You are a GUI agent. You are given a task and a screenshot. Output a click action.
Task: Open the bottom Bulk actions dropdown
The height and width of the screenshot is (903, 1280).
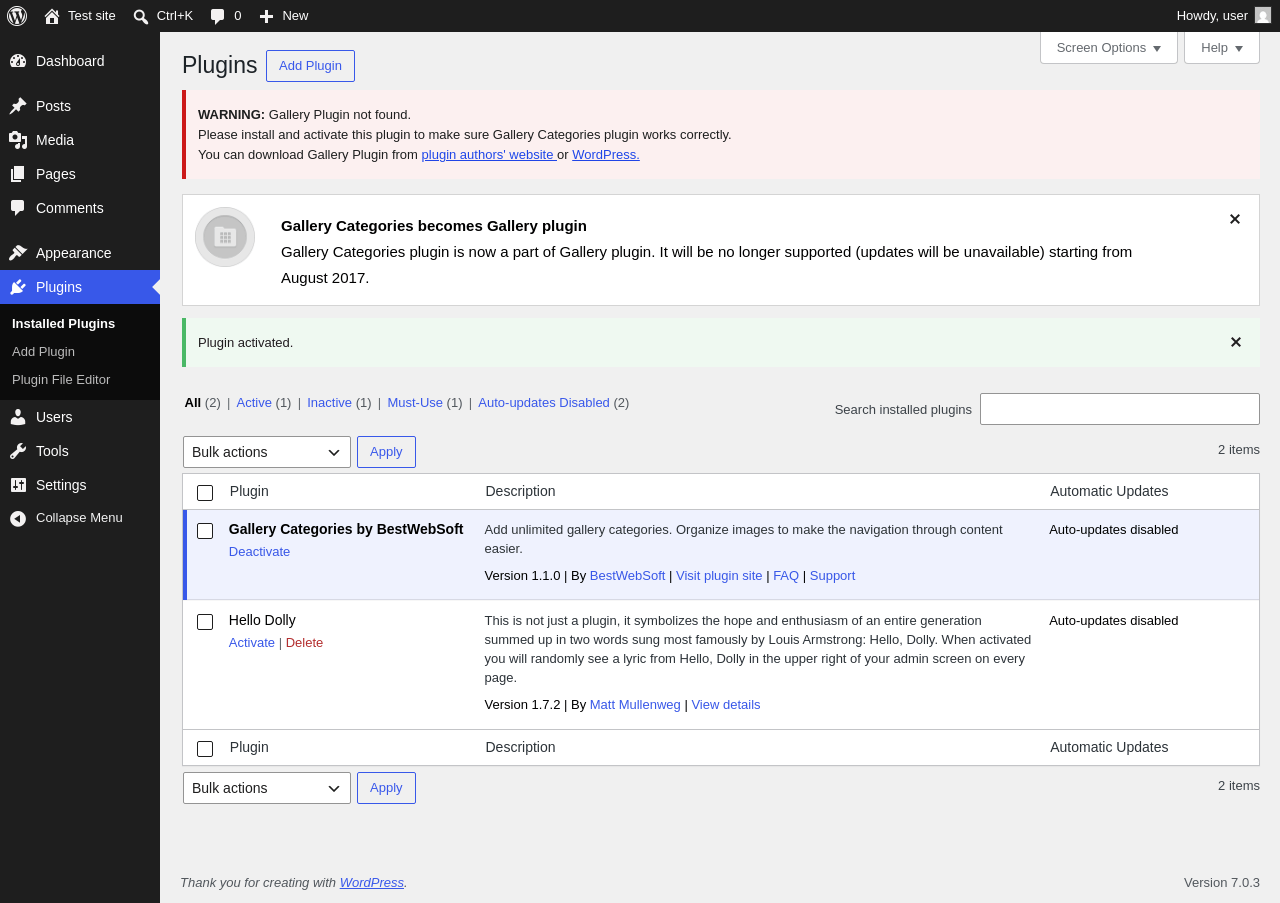[x=267, y=788]
